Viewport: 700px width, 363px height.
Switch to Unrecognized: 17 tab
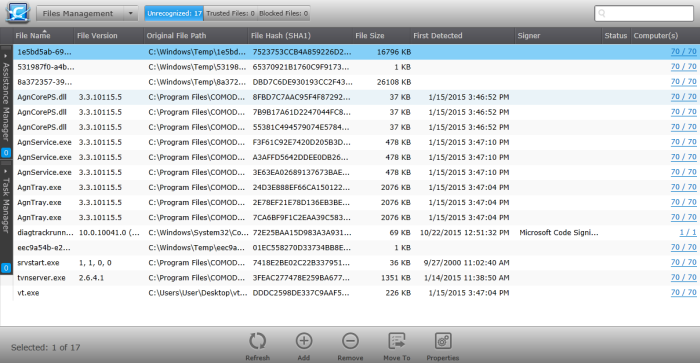(174, 13)
